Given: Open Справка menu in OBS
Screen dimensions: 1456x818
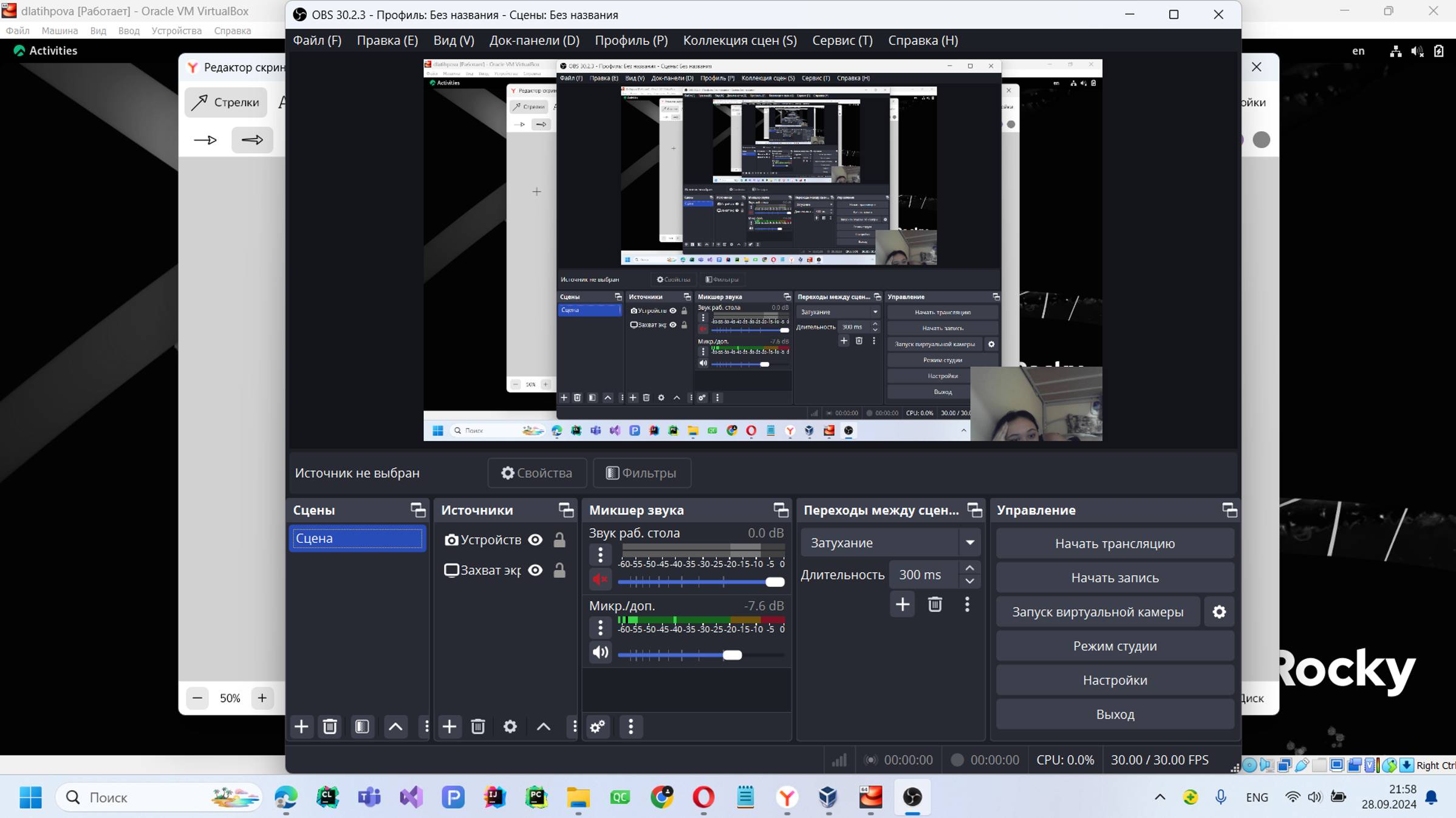Looking at the screenshot, I should click(x=923, y=40).
